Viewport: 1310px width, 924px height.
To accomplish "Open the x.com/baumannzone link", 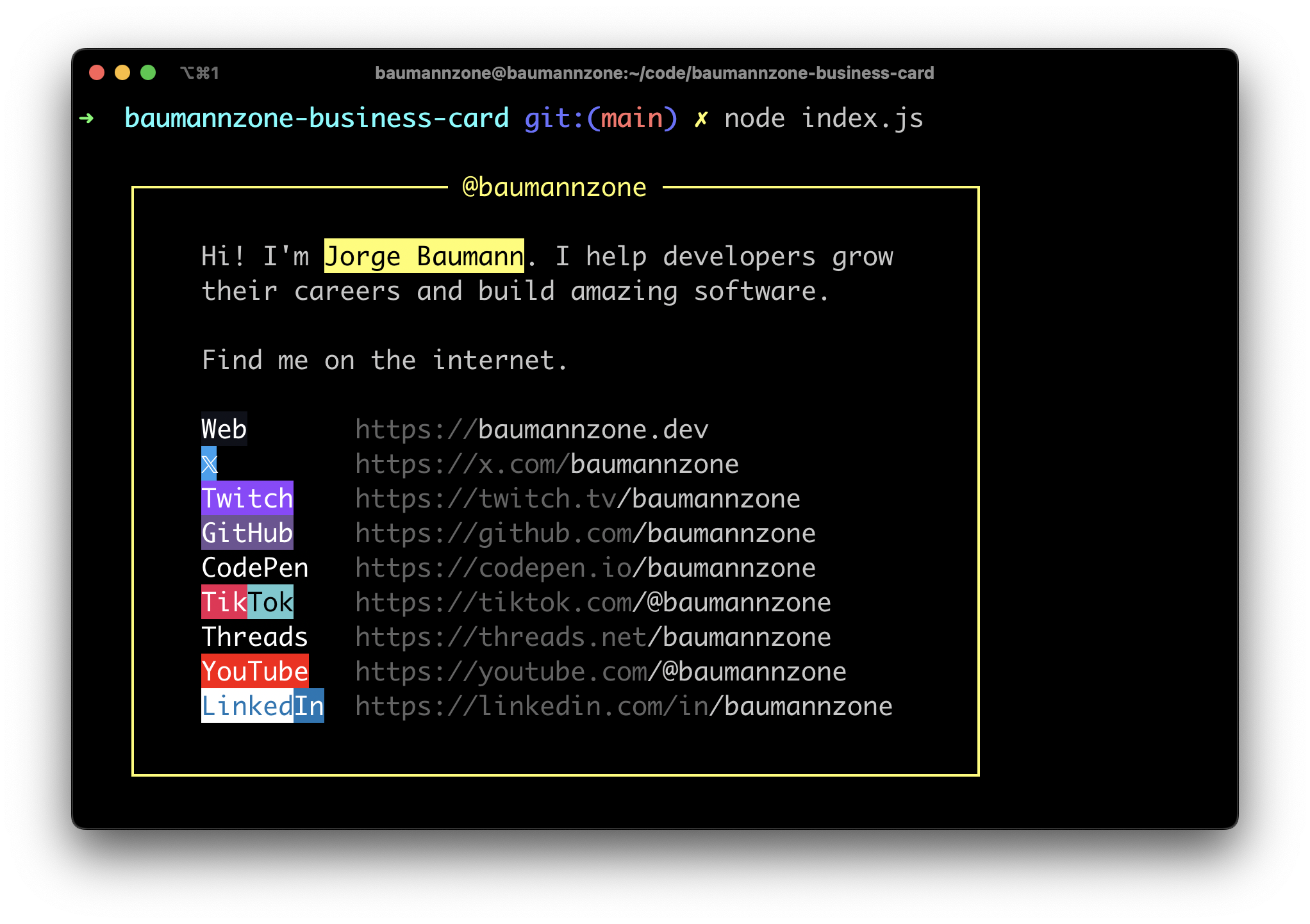I will 547,464.
